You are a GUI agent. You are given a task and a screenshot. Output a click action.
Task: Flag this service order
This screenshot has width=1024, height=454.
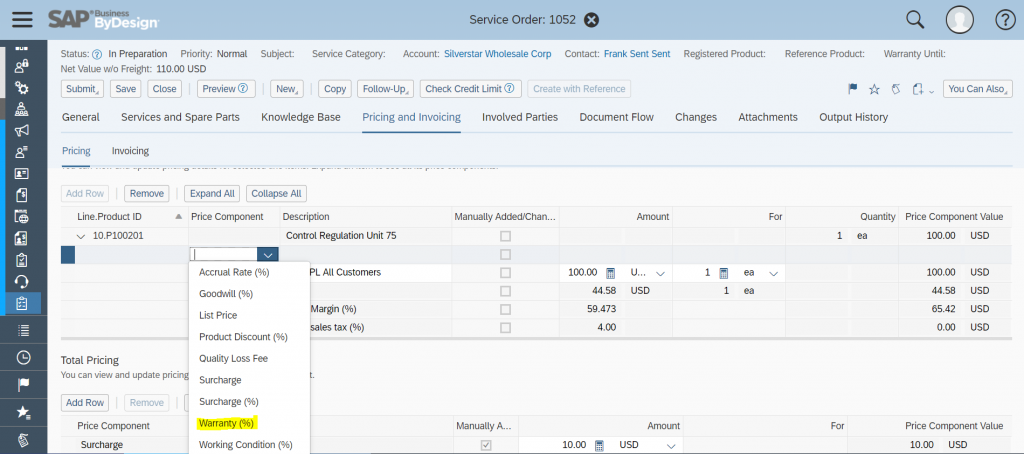tap(852, 89)
